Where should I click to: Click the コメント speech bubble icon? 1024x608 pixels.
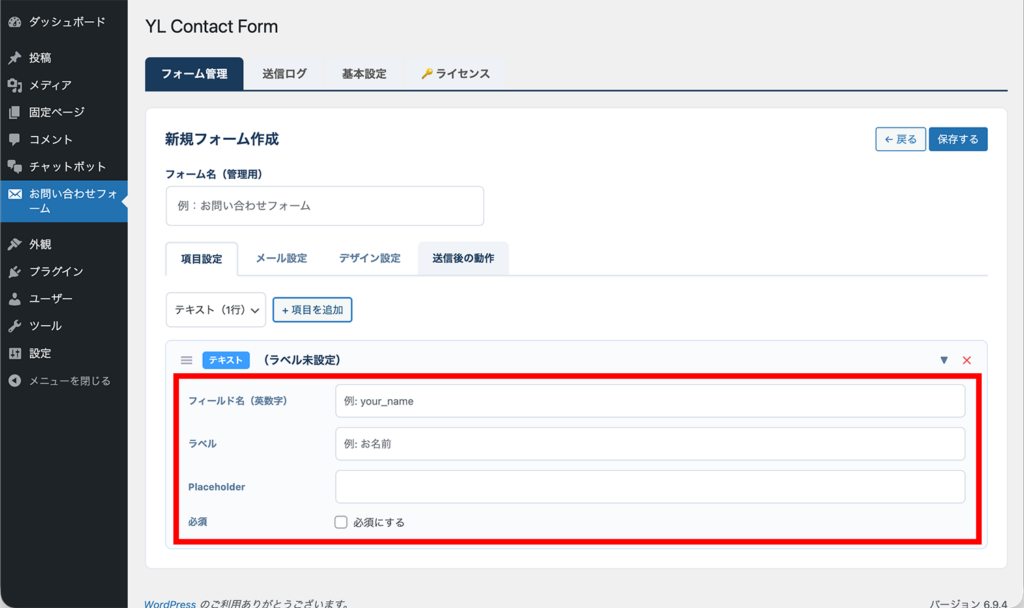click(x=15, y=139)
